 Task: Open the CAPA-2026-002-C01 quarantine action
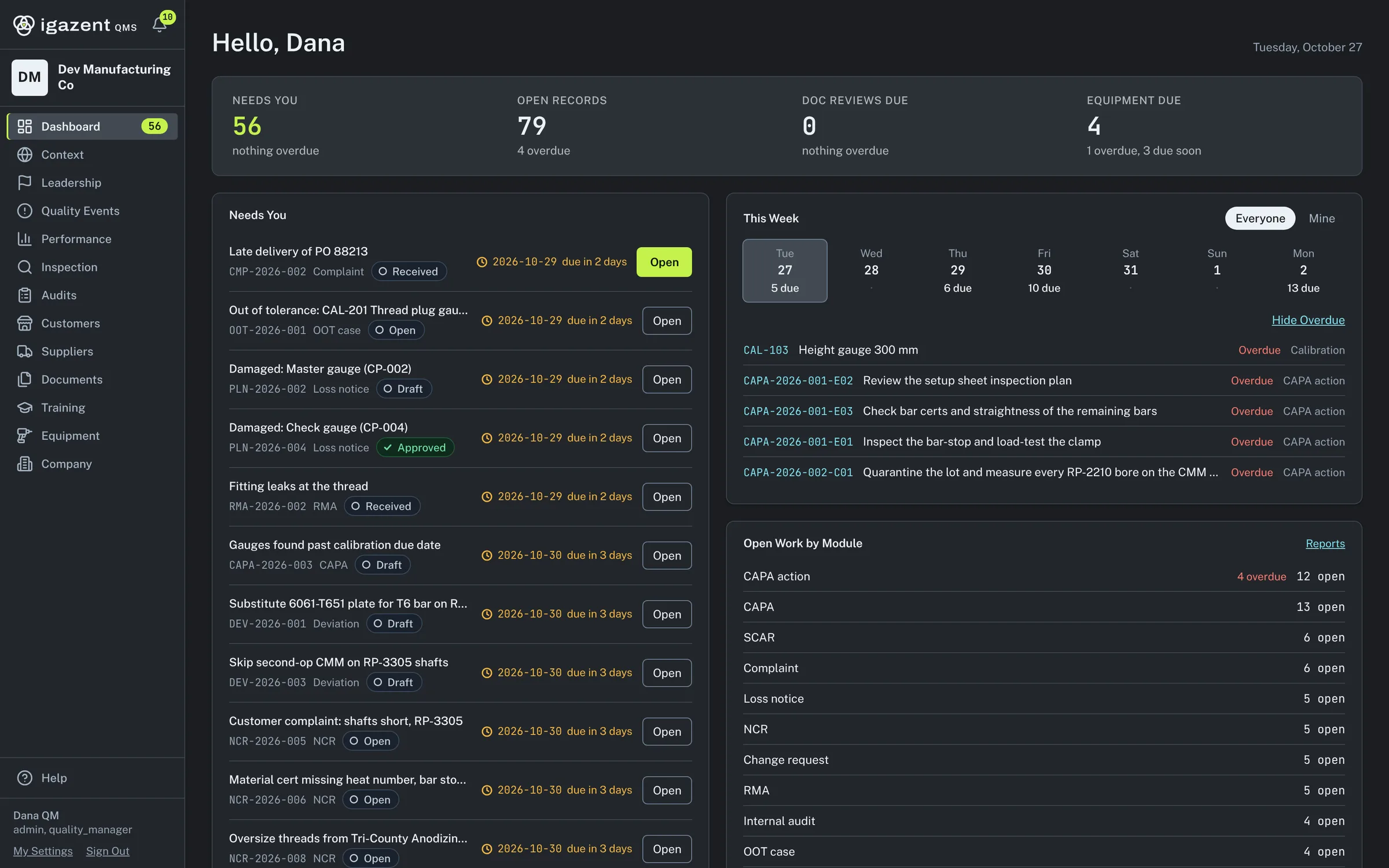[x=1043, y=472]
